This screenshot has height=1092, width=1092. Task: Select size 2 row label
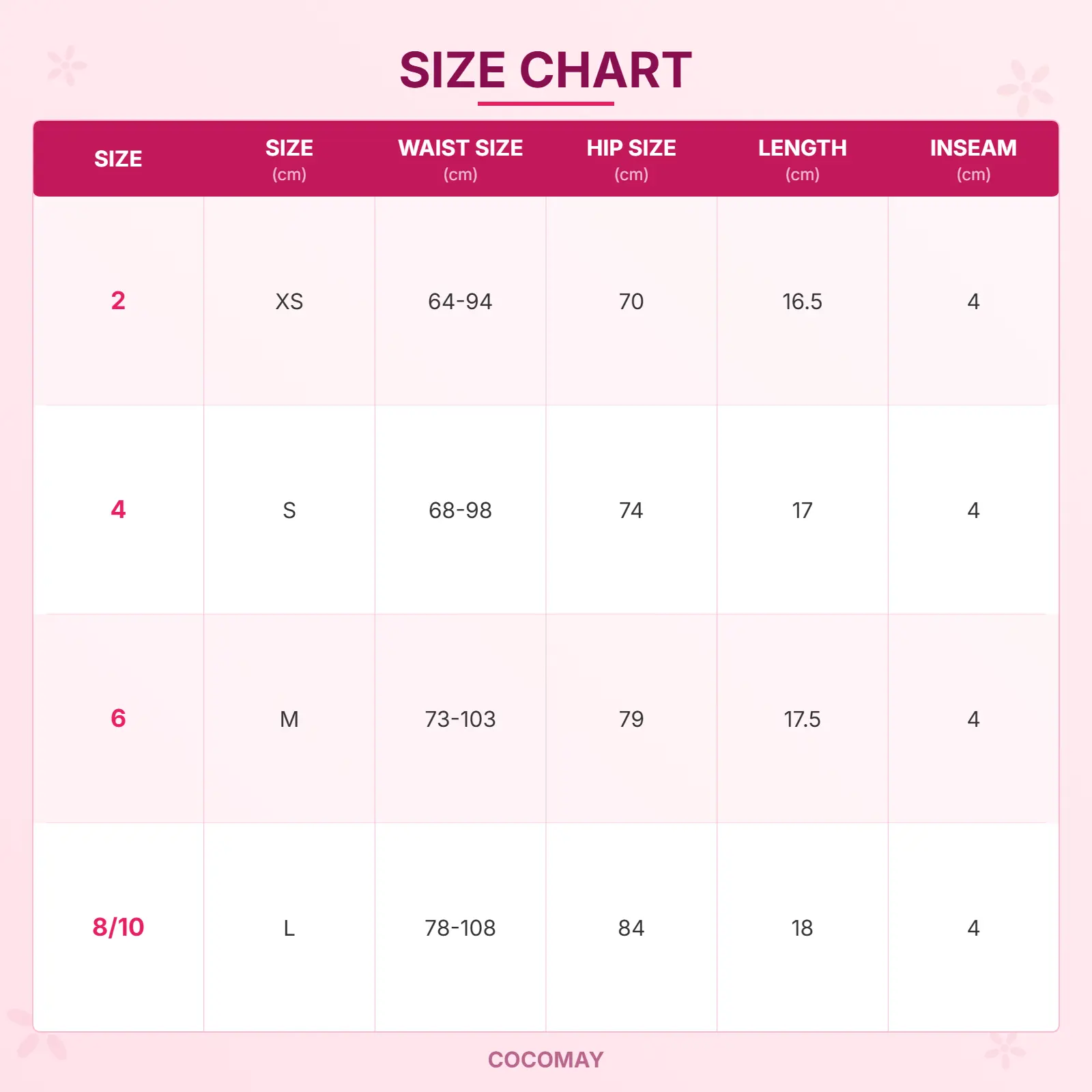118,301
